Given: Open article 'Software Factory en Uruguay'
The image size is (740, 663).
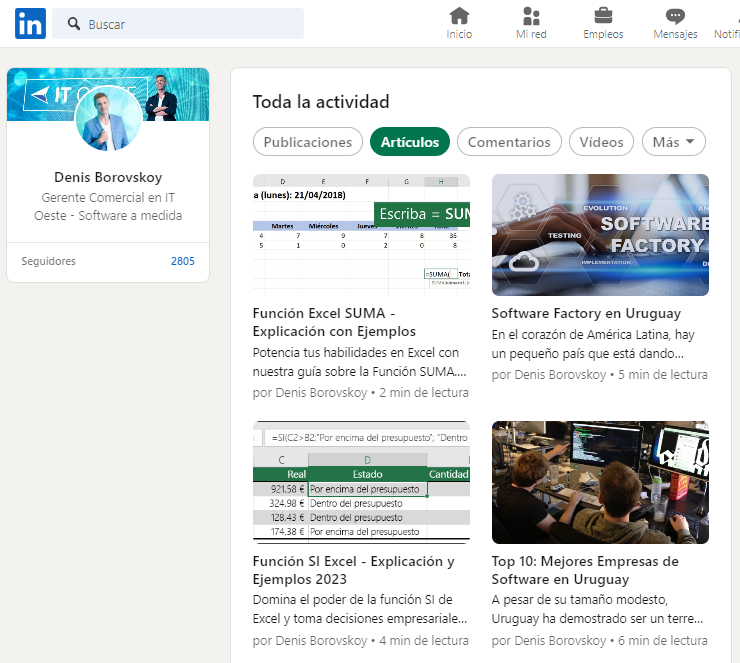Looking at the screenshot, I should click(x=586, y=313).
